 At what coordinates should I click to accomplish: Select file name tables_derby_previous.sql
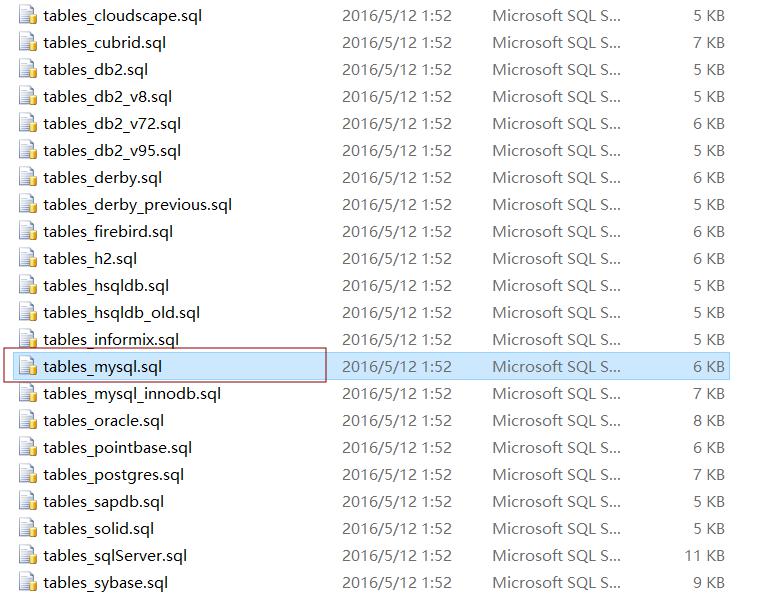137,206
